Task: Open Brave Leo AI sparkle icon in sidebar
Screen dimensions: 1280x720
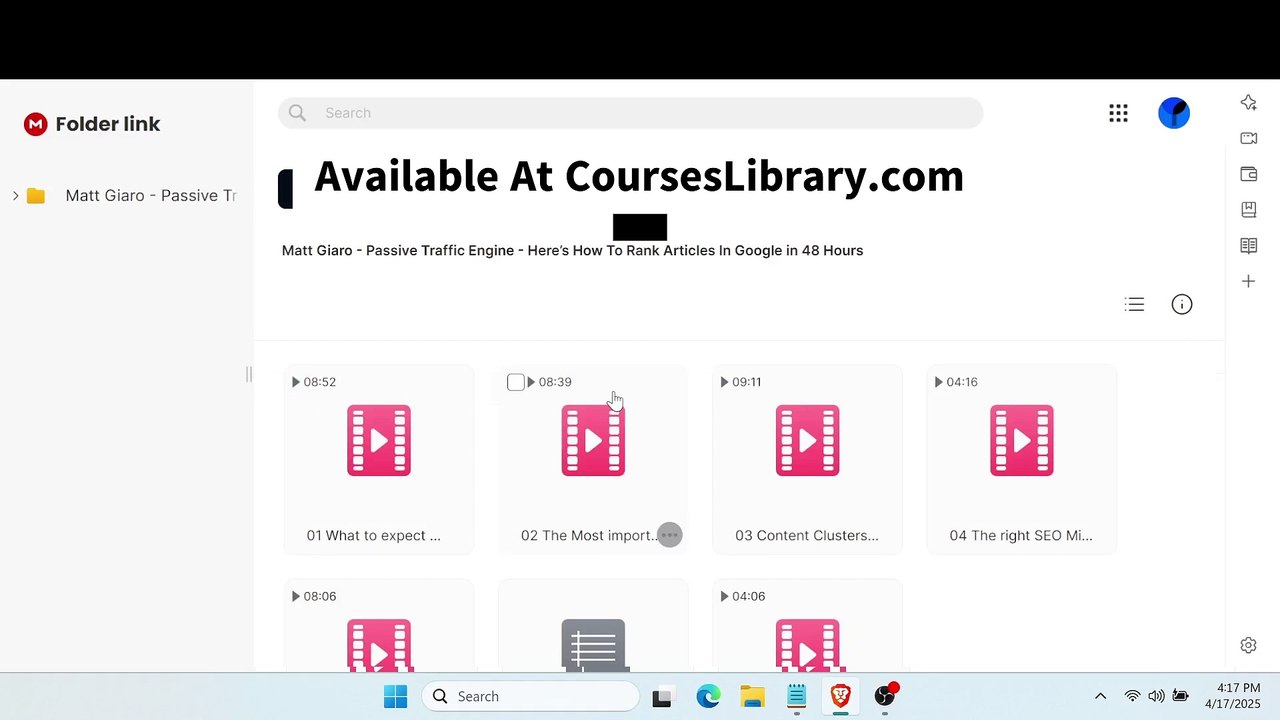Action: pyautogui.click(x=1249, y=102)
